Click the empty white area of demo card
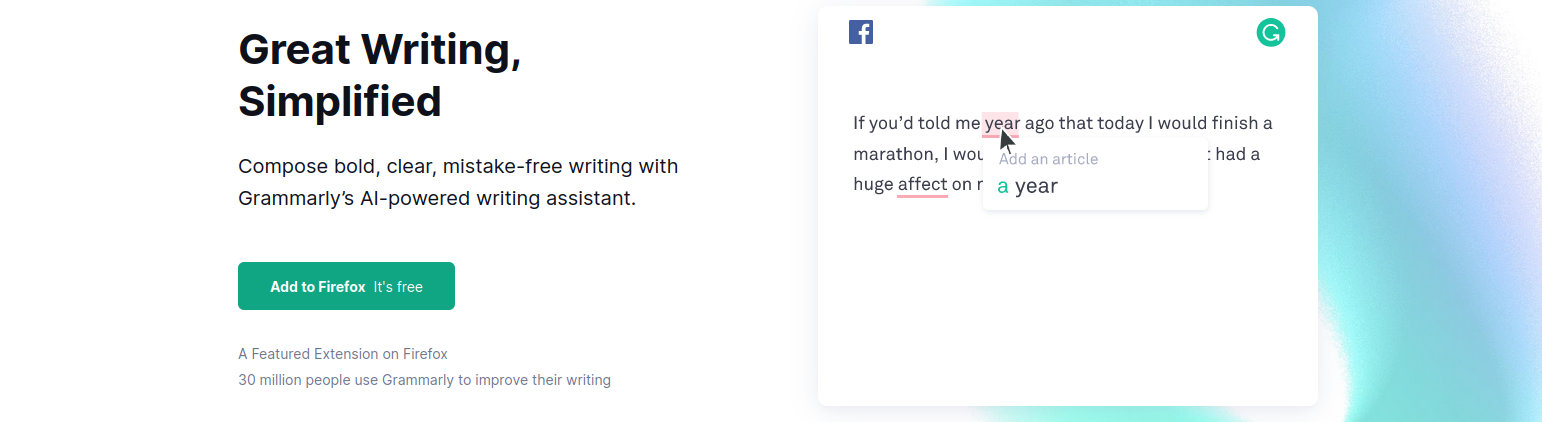Screen dimensions: 1542x422 click(1066, 310)
